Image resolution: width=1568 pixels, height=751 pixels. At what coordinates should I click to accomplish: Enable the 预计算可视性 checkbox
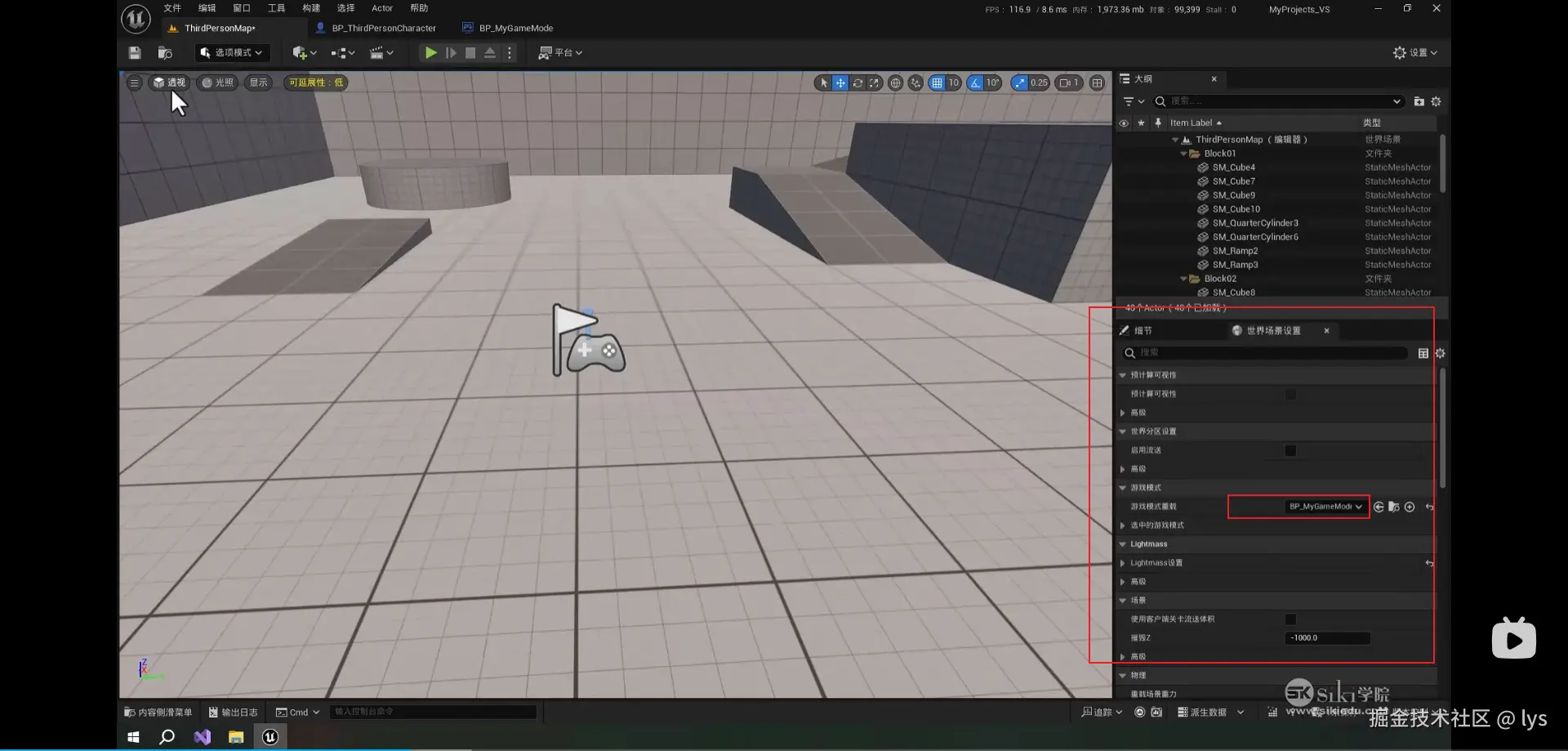(1290, 395)
